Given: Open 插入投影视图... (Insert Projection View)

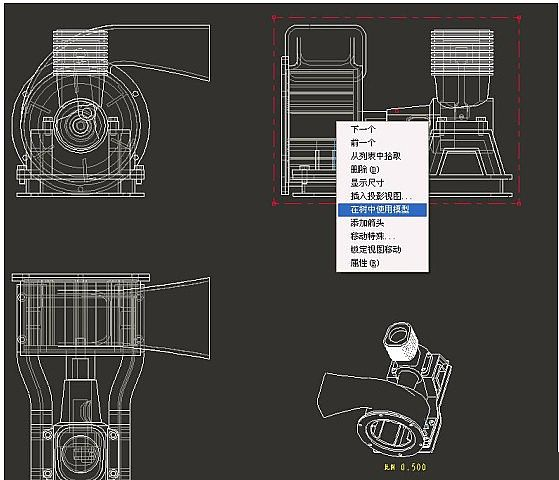Looking at the screenshot, I should (x=382, y=196).
